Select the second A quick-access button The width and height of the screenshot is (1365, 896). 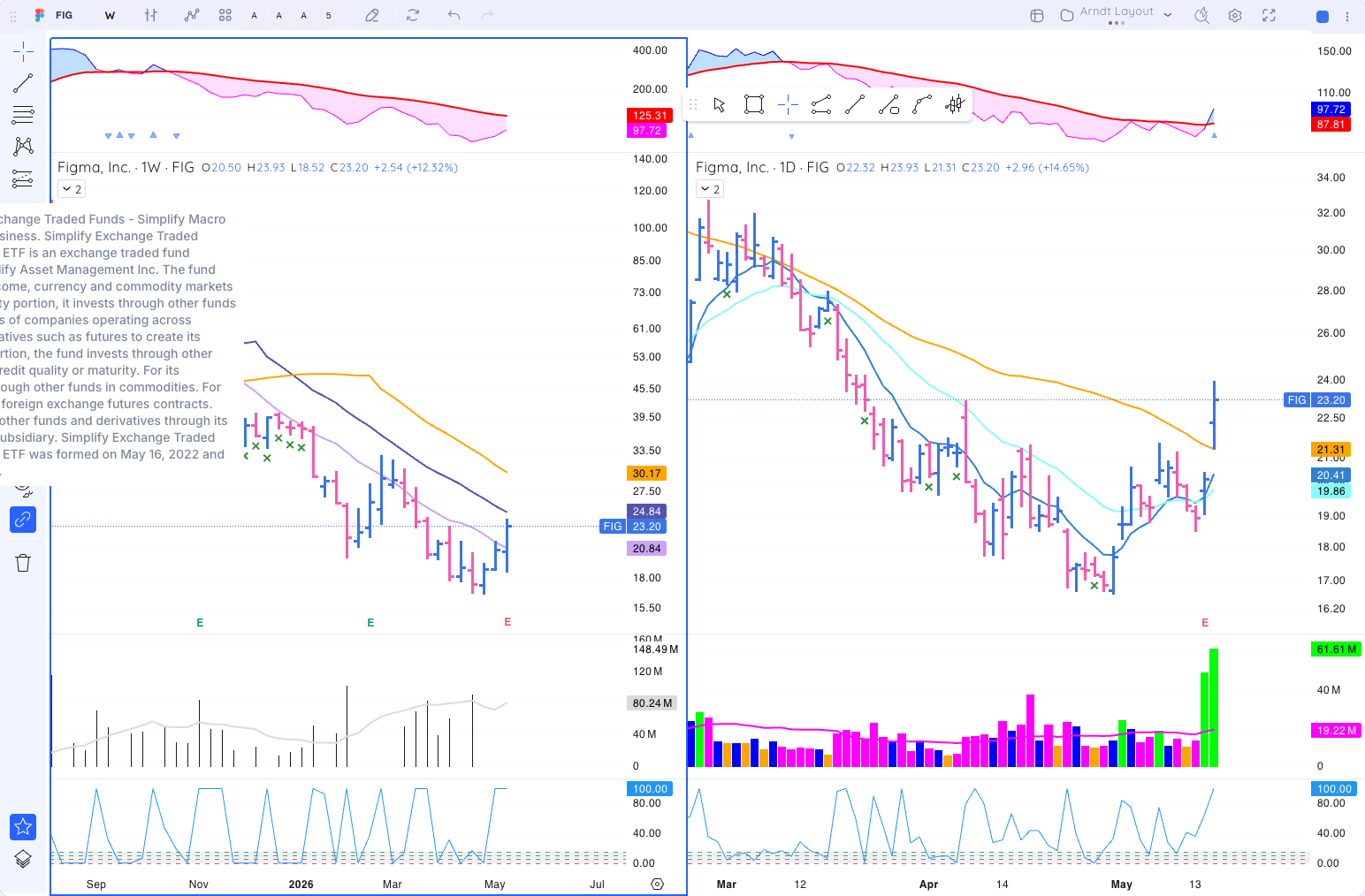[279, 15]
